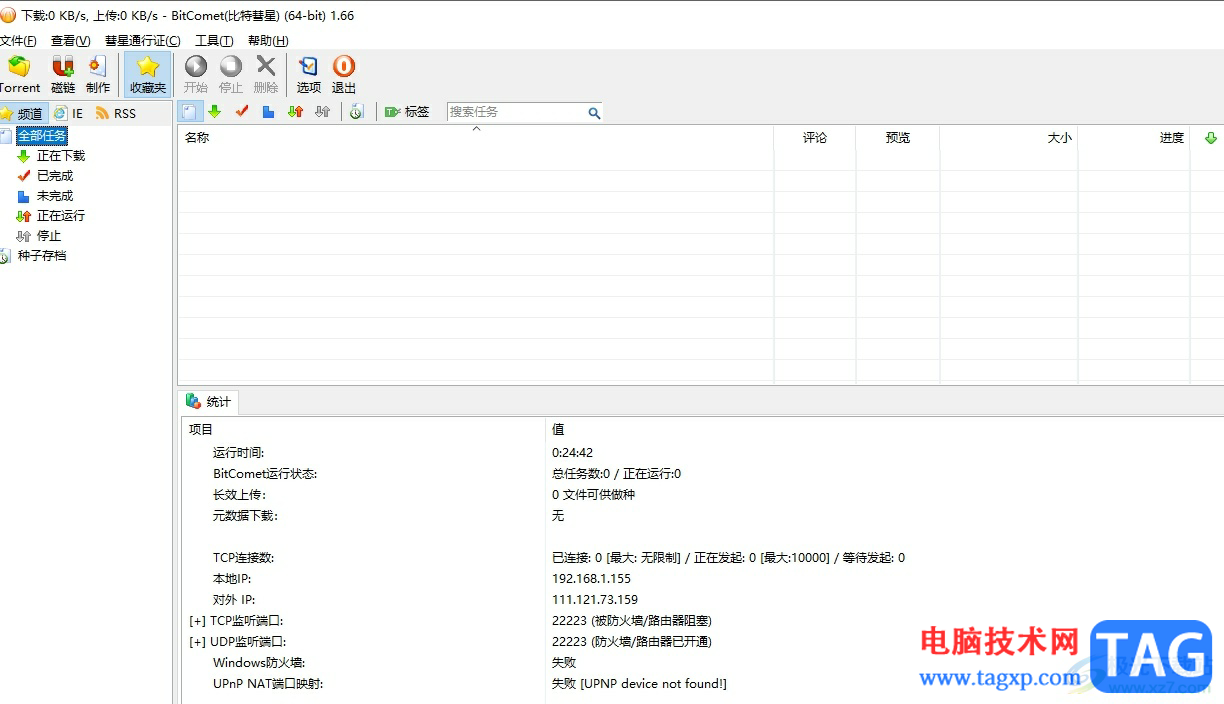Select 正在下载 in the sidebar tree
This screenshot has height=704, width=1224.
[61, 156]
